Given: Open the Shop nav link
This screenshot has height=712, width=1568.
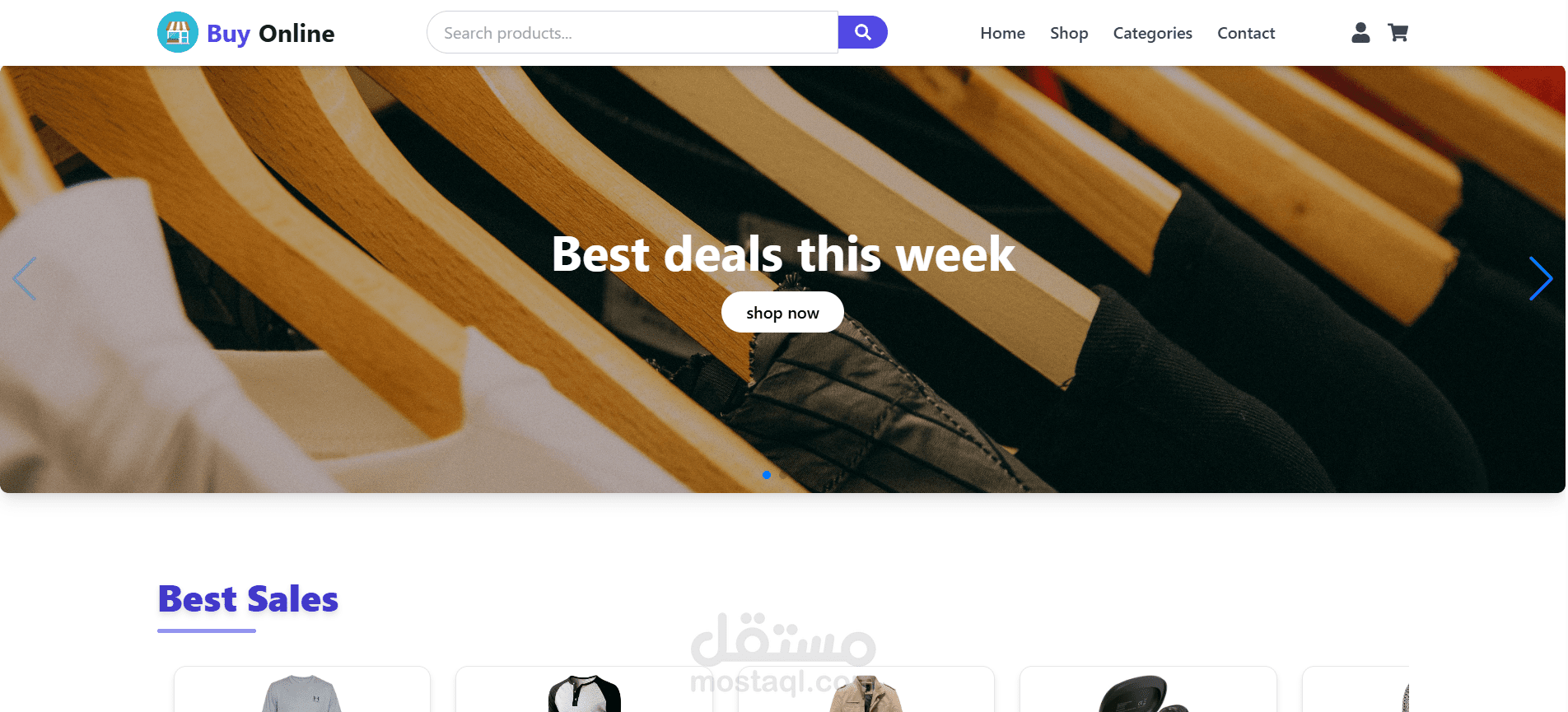Looking at the screenshot, I should 1069,33.
